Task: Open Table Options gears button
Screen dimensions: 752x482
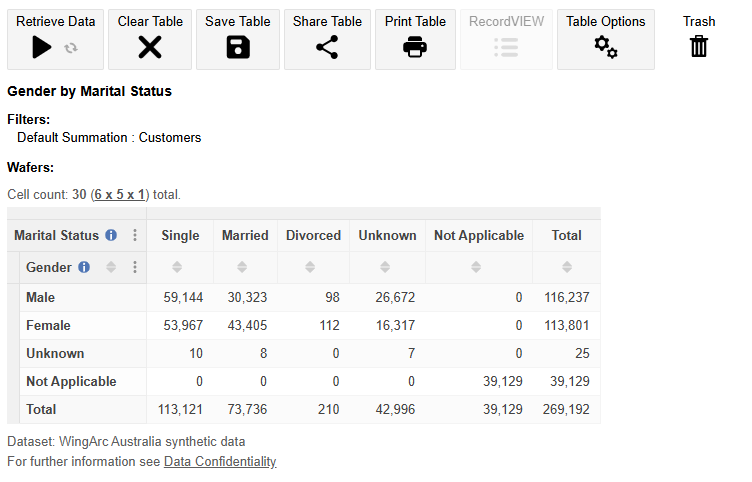Action: pos(606,39)
